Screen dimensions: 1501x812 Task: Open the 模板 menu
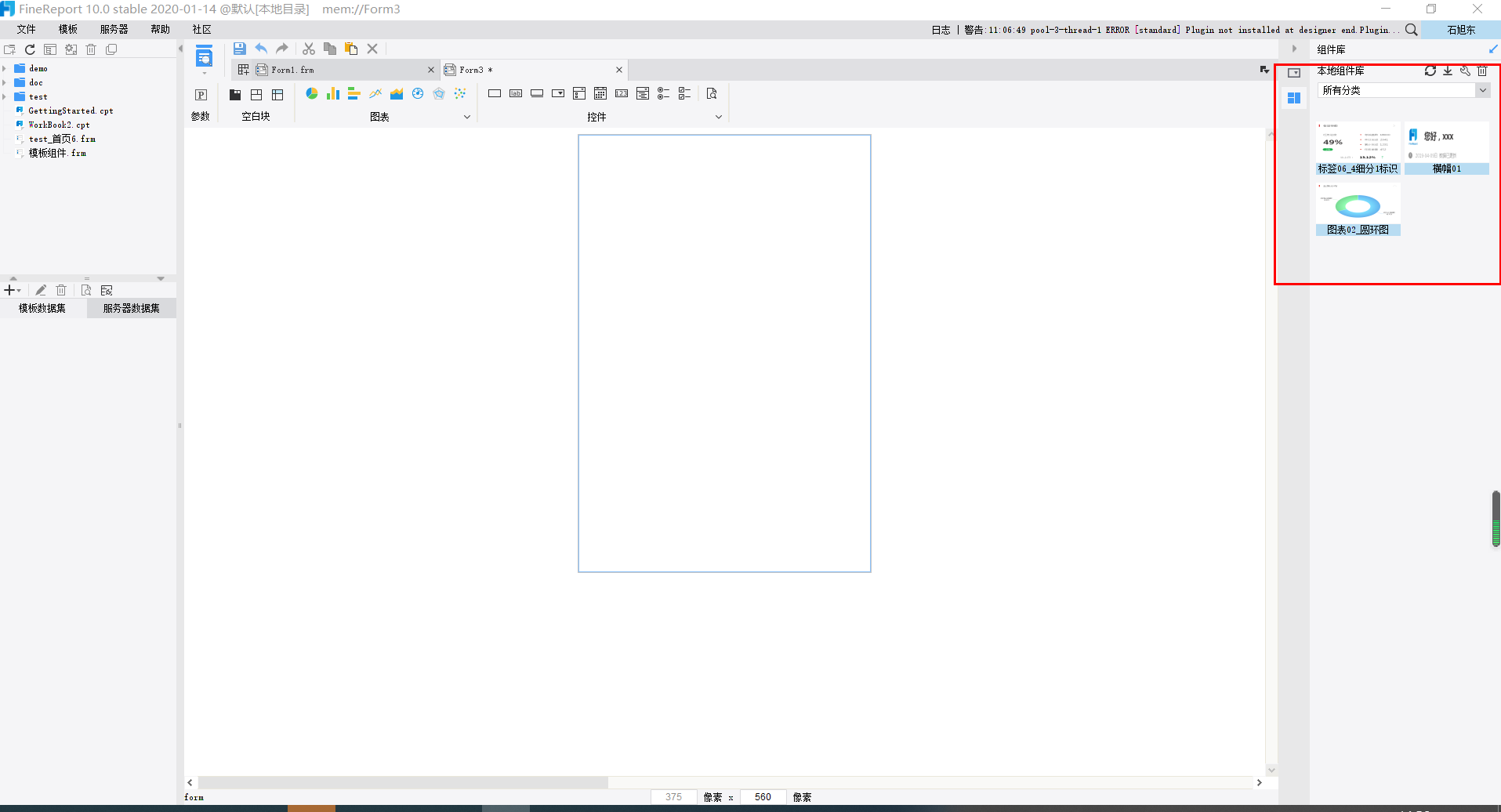(x=68, y=30)
